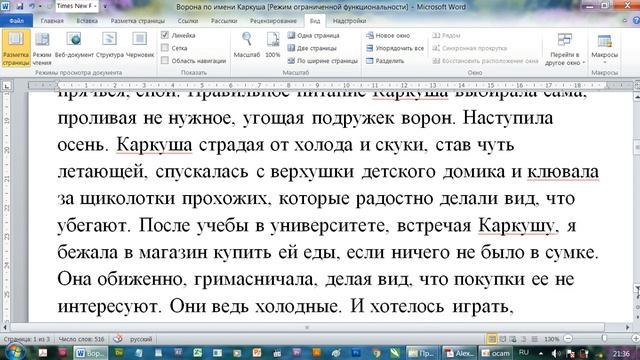Click Упорядочить все arrange windows
640x360 pixels.
[395, 48]
